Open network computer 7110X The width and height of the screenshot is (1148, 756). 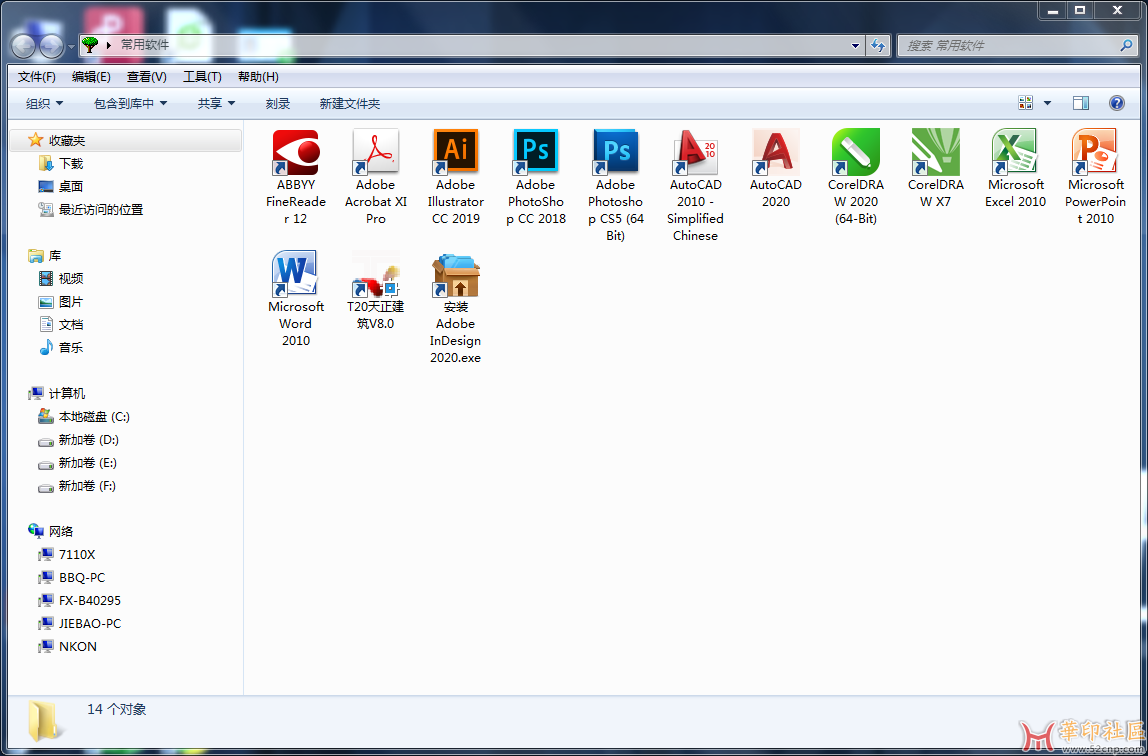pyautogui.click(x=77, y=554)
